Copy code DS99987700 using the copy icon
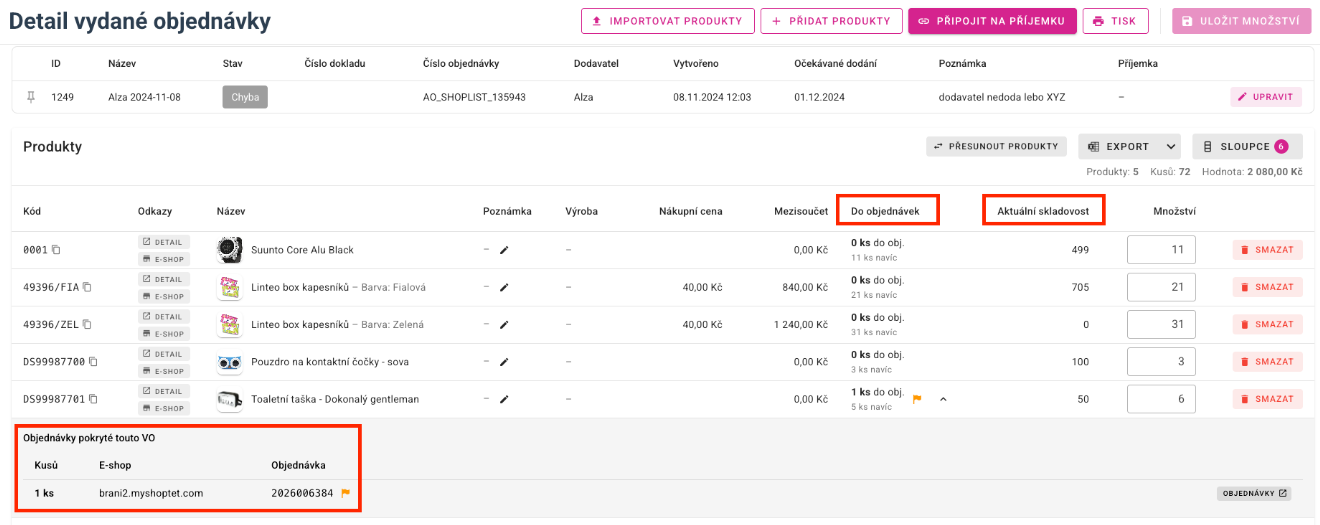The image size is (1320, 525). (x=93, y=362)
